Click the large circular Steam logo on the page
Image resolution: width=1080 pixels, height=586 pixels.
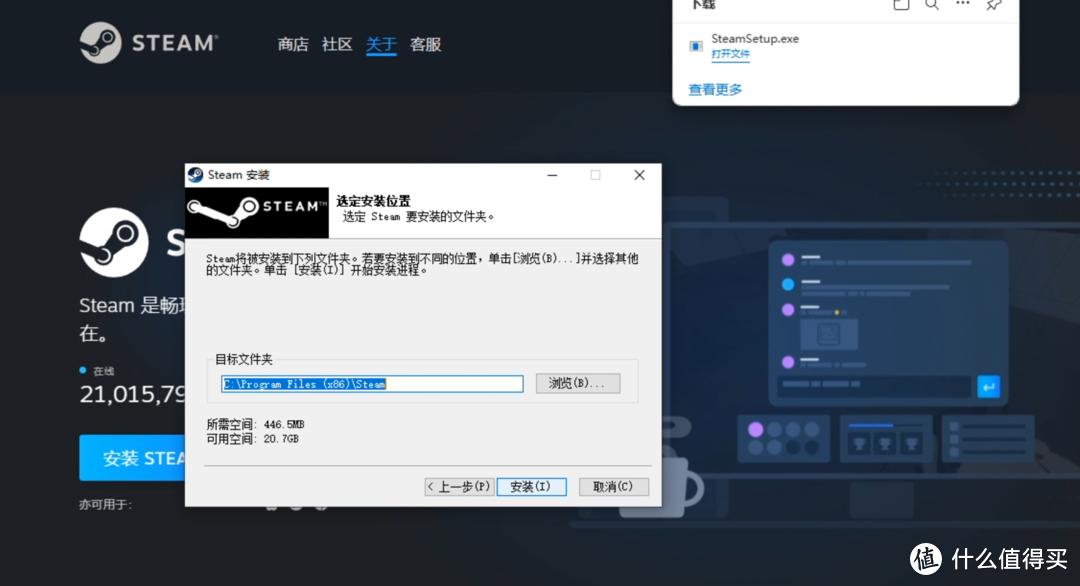(x=113, y=242)
